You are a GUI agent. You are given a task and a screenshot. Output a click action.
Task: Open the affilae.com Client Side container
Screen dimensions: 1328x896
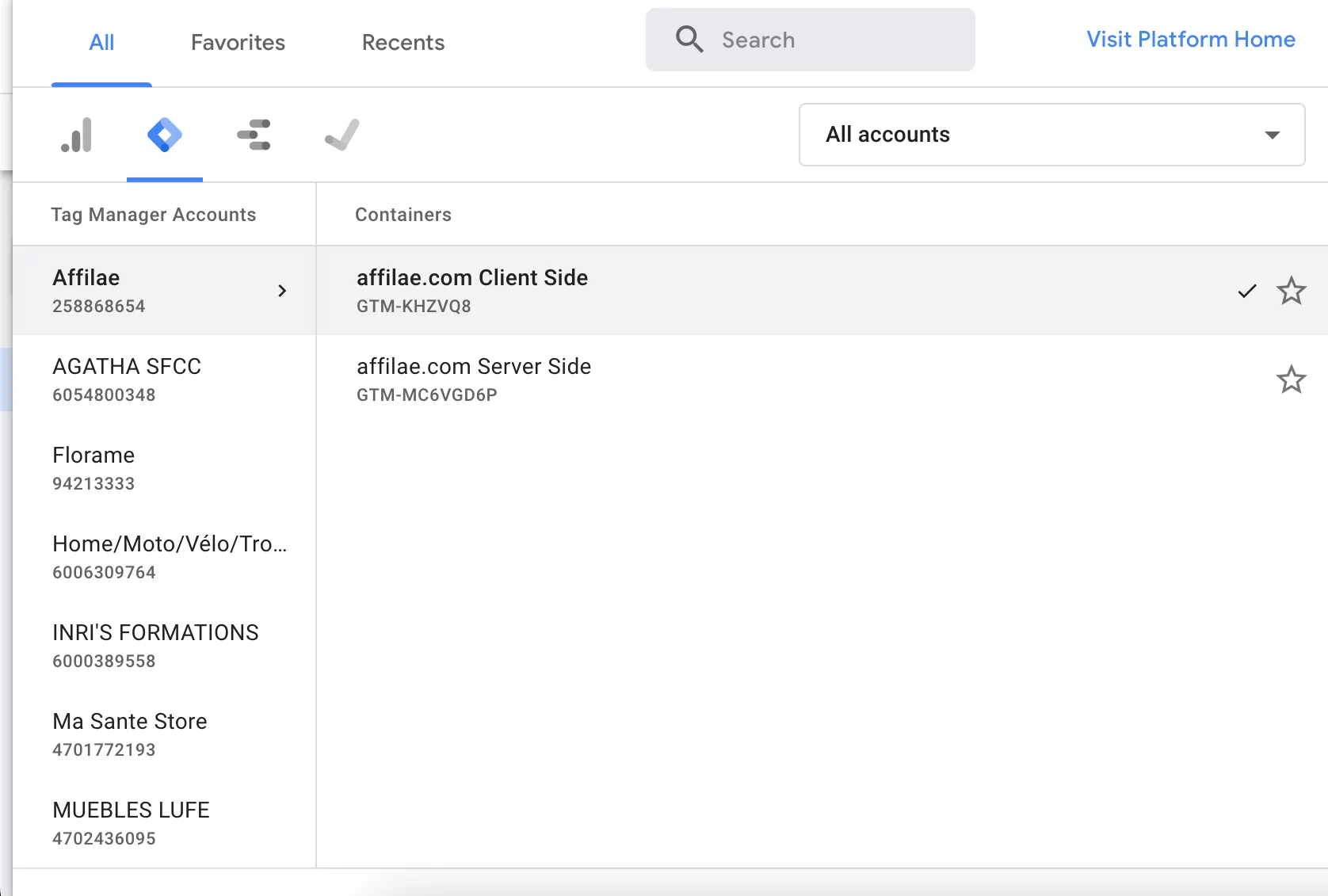822,291
